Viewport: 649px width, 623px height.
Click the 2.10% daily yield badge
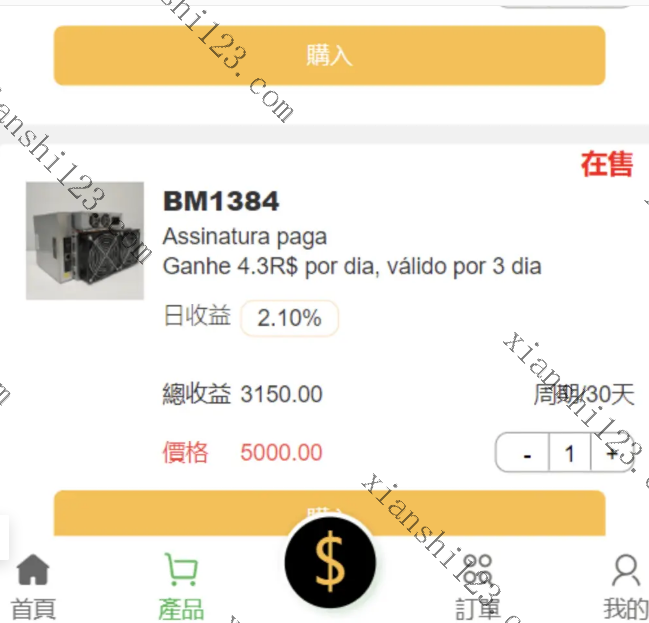pos(289,318)
